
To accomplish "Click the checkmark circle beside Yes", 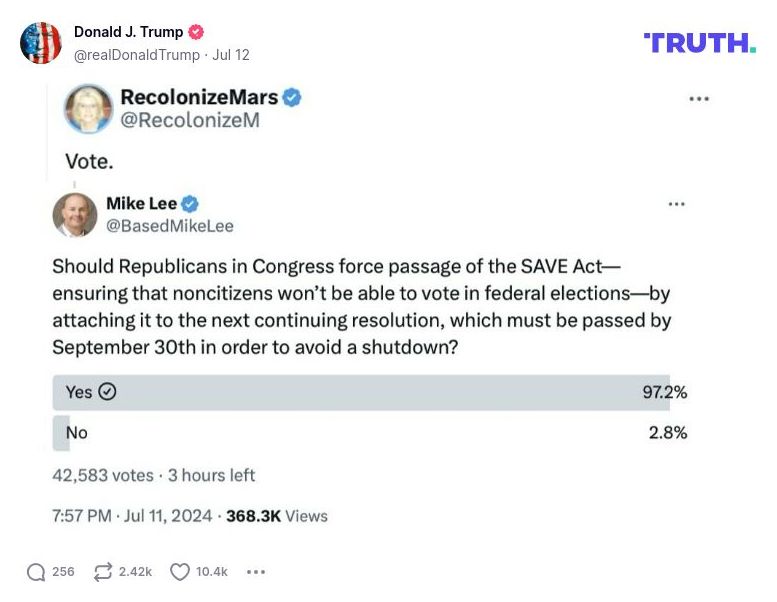I will point(107,392).
